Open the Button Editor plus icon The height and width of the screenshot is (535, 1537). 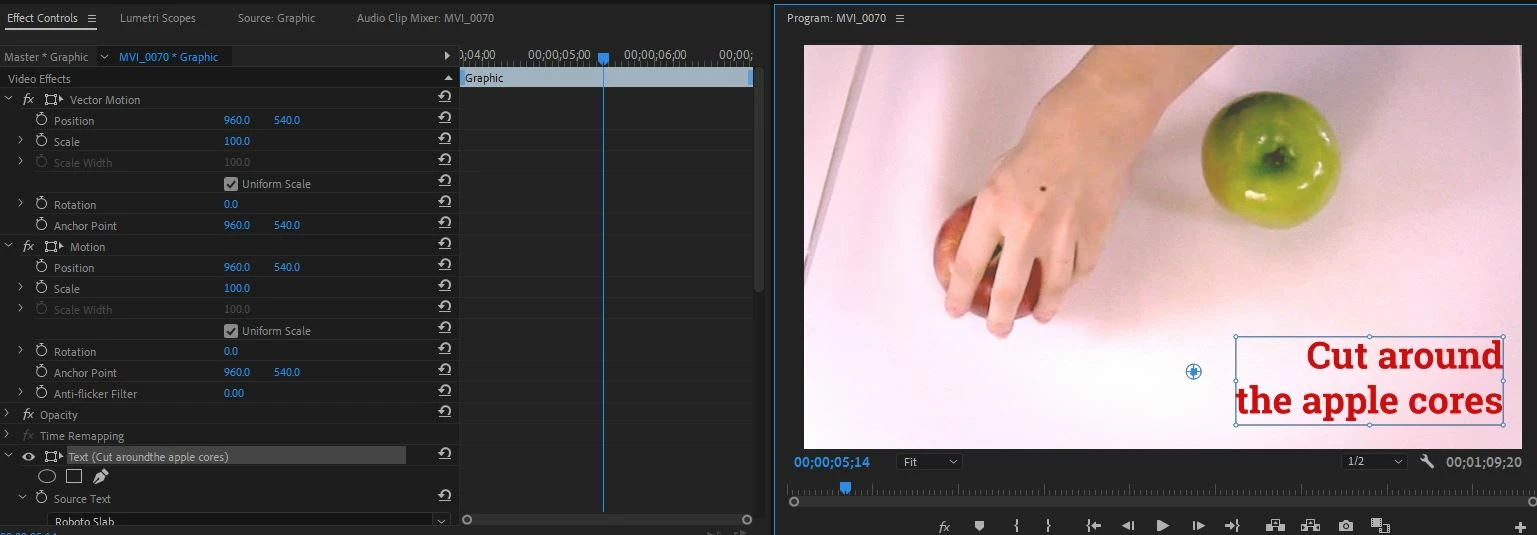coord(1520,527)
